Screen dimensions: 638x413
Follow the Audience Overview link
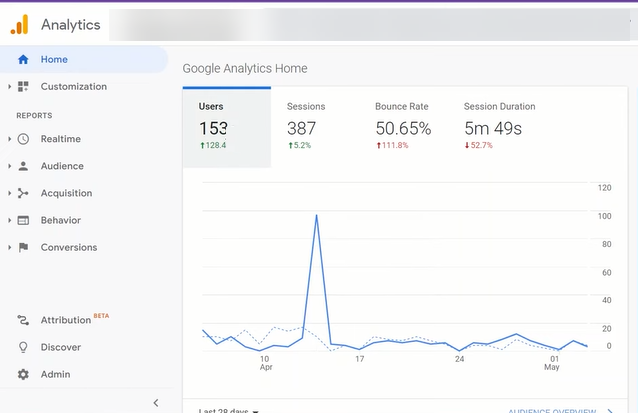(x=560, y=411)
